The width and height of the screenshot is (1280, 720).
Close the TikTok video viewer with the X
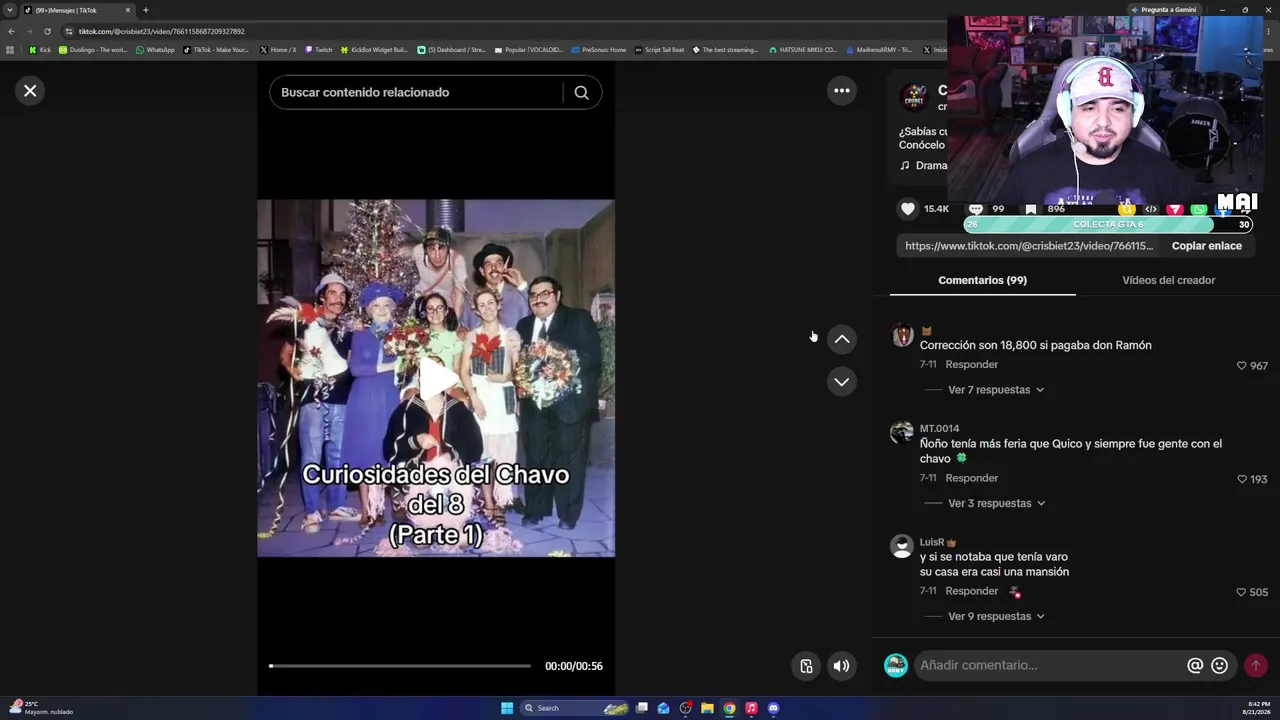[x=30, y=91]
